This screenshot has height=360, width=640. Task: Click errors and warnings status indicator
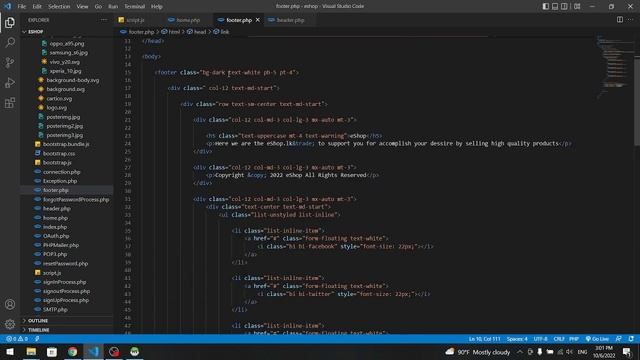(17, 339)
